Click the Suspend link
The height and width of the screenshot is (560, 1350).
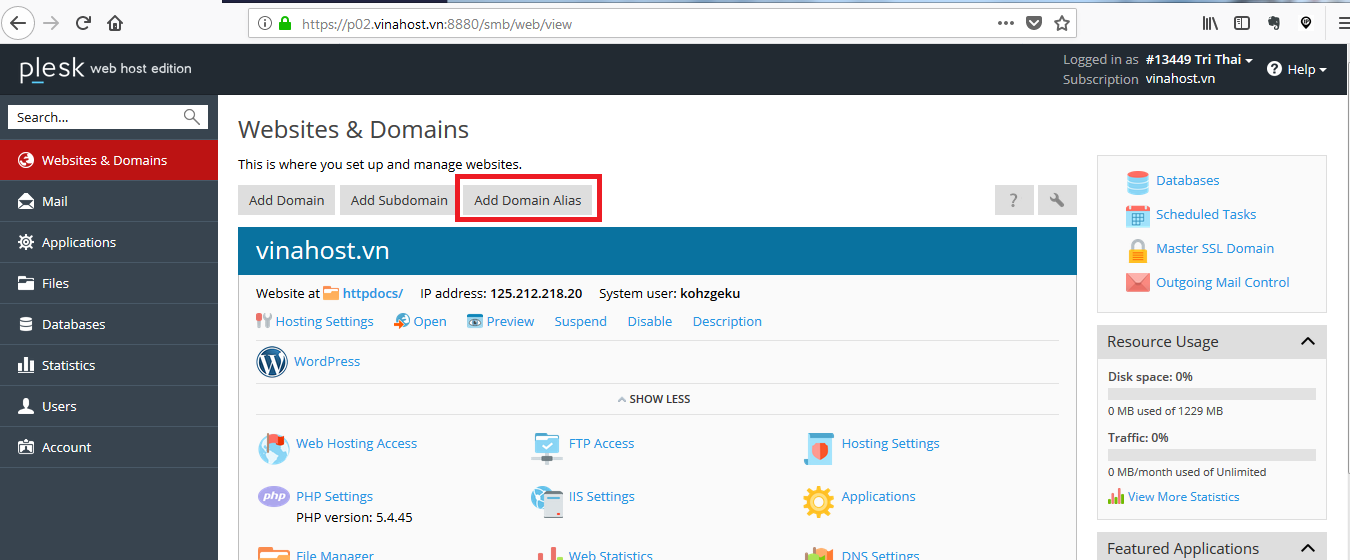pyautogui.click(x=581, y=322)
